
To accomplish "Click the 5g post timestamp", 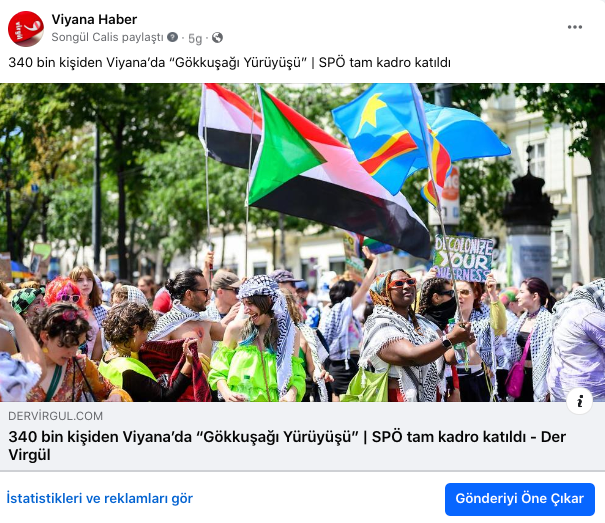I will (x=195, y=38).
